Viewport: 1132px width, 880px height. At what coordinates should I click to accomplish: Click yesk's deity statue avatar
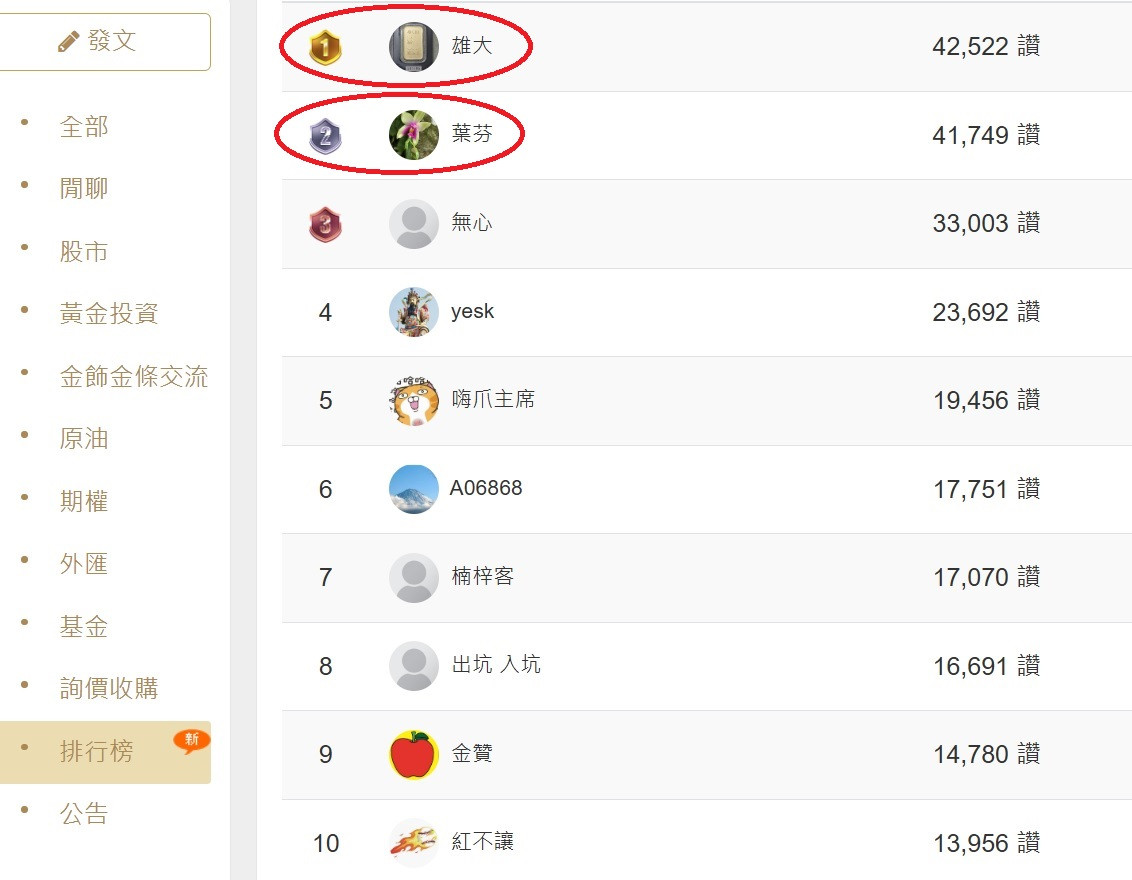pyautogui.click(x=413, y=312)
